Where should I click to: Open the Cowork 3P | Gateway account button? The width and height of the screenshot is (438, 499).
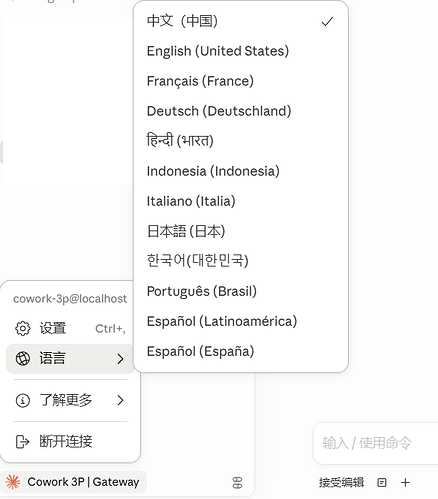pos(73,482)
